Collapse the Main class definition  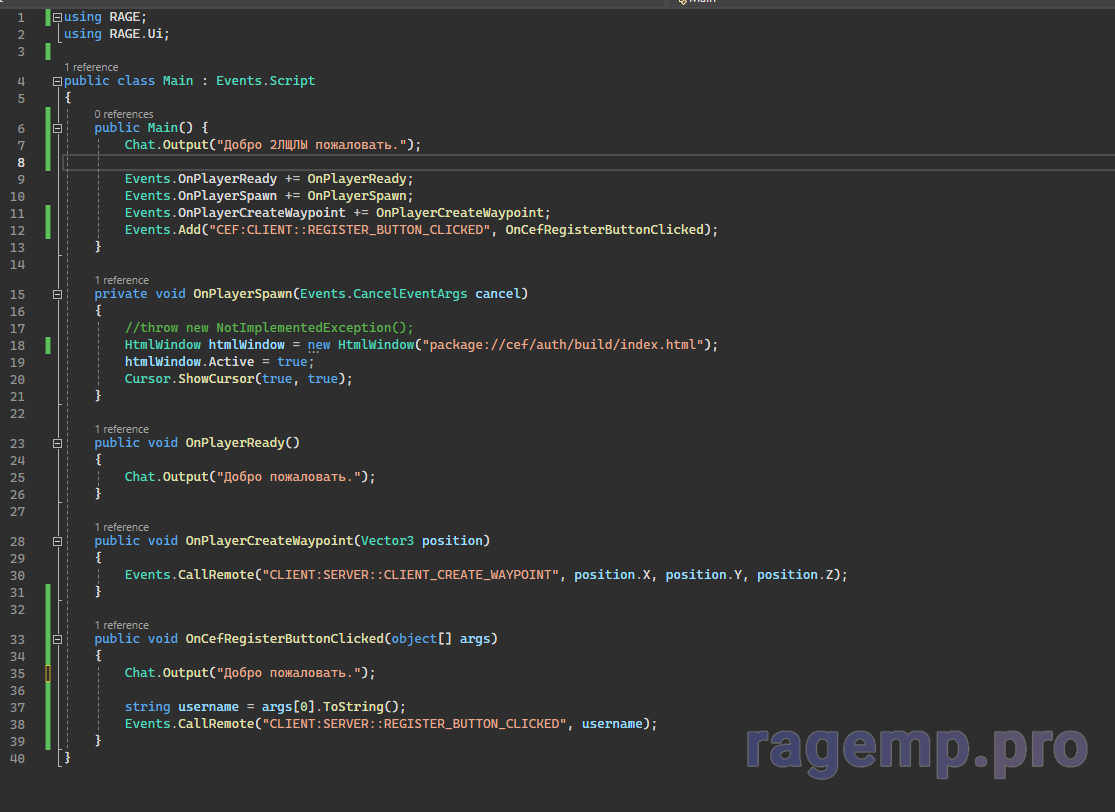(x=57, y=81)
